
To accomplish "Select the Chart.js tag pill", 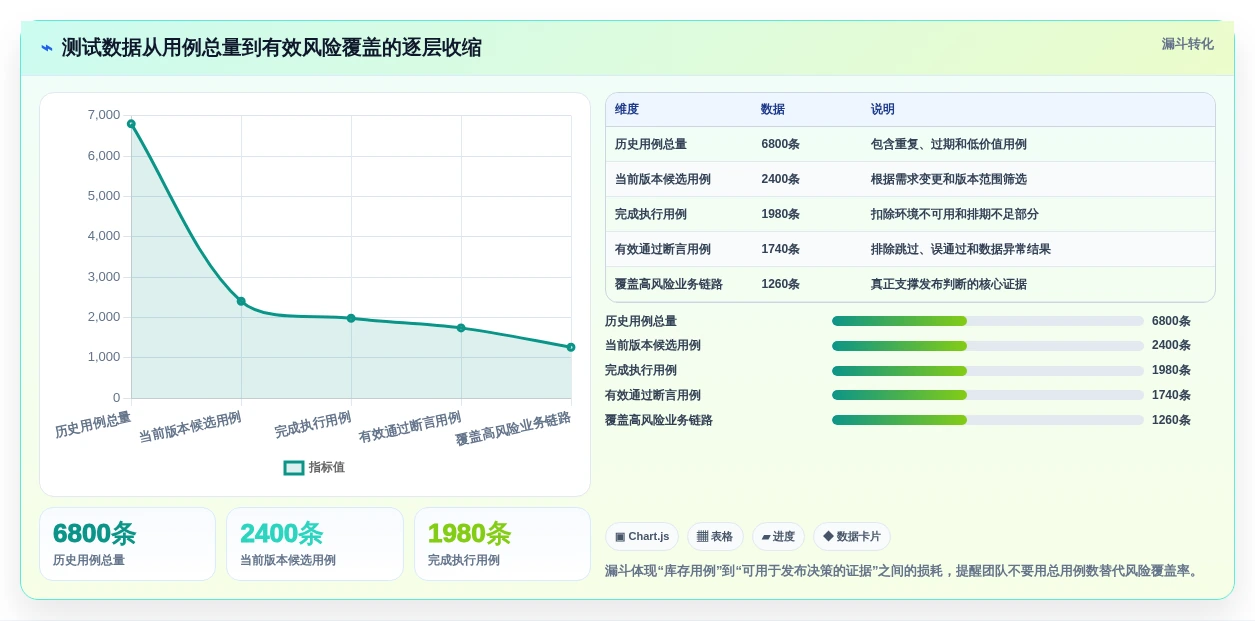I will pos(642,537).
